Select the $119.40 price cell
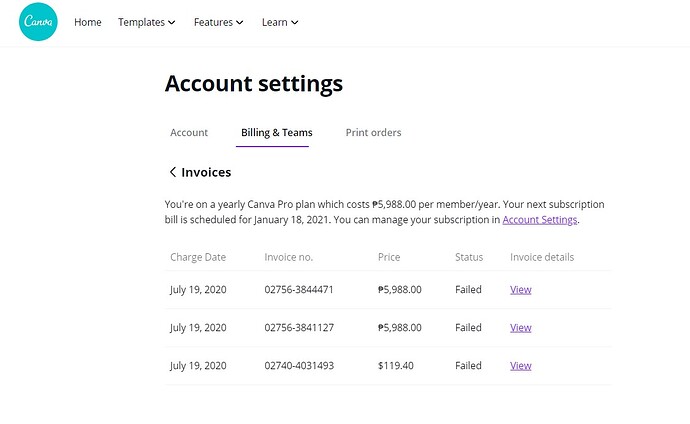This screenshot has width=690, height=424. pos(395,366)
